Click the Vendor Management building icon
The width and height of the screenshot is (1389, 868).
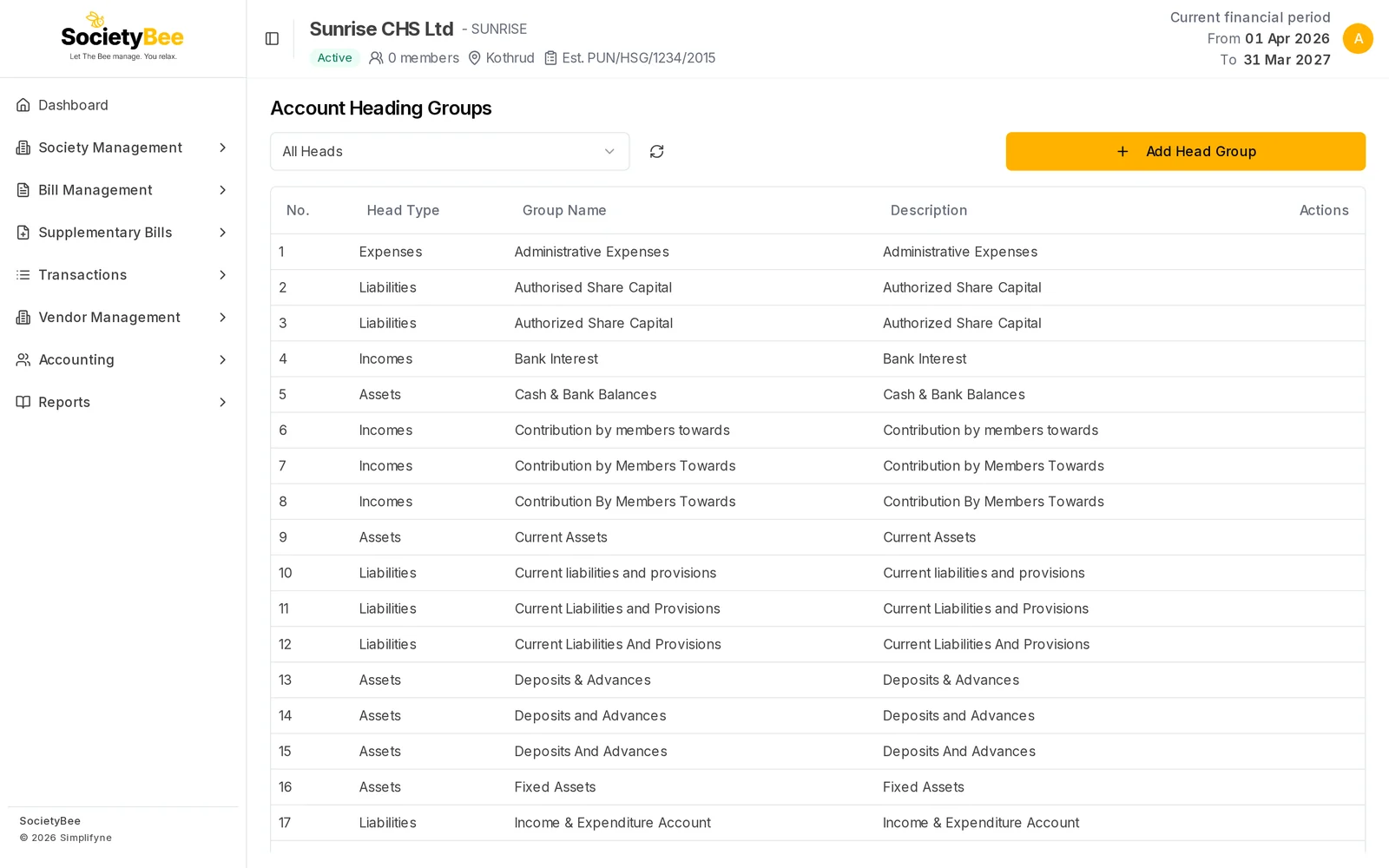[x=23, y=318]
